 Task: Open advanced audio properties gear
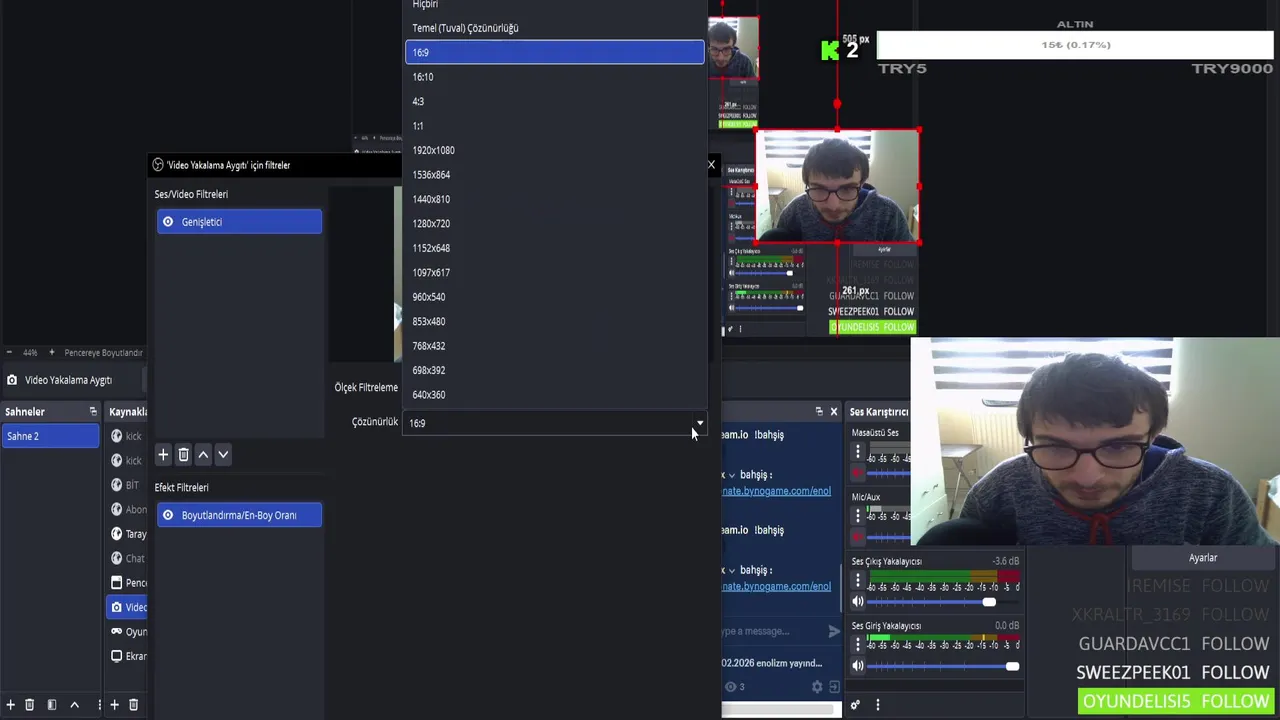[x=855, y=705]
